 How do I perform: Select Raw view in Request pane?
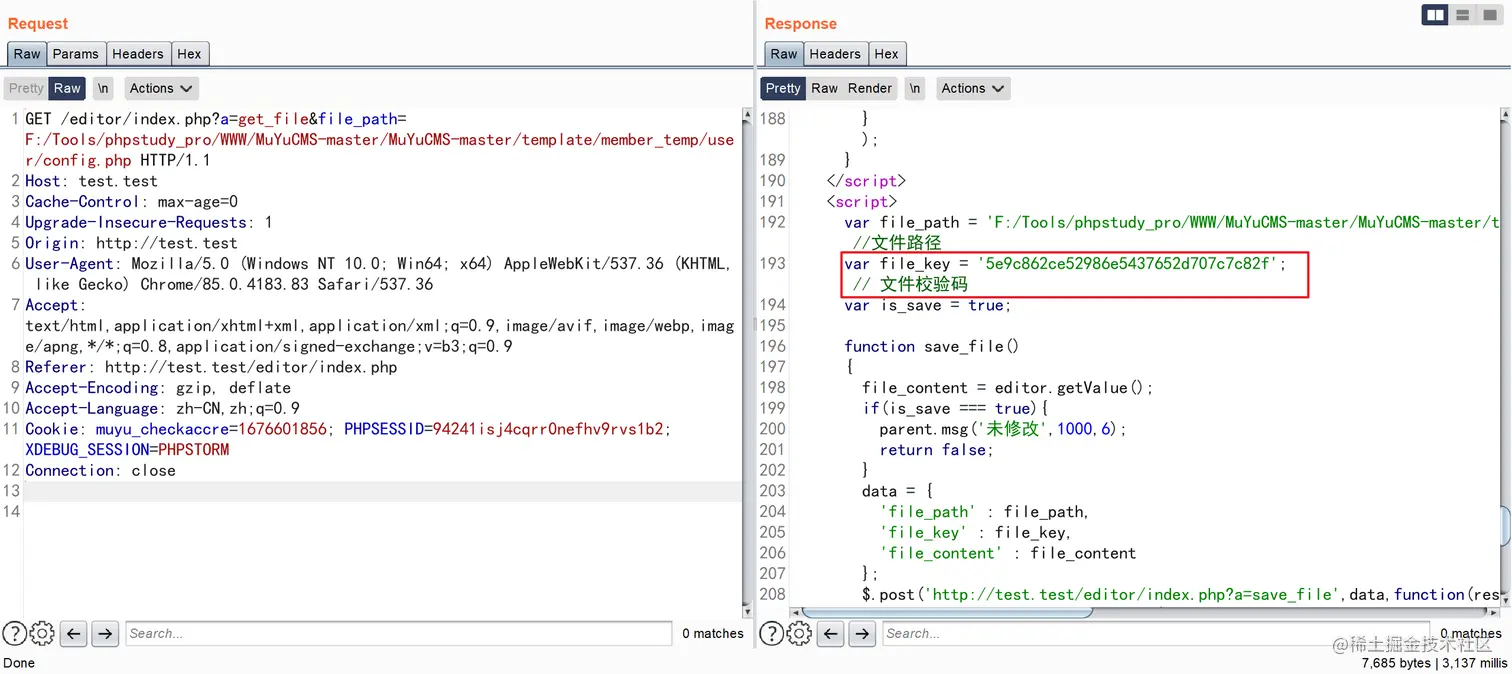pos(67,88)
